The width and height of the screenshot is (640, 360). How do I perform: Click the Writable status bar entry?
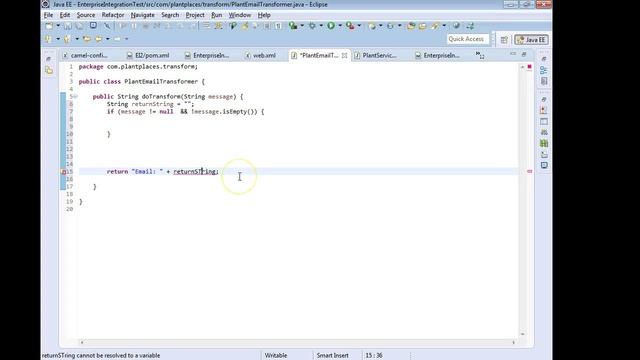pos(276,356)
